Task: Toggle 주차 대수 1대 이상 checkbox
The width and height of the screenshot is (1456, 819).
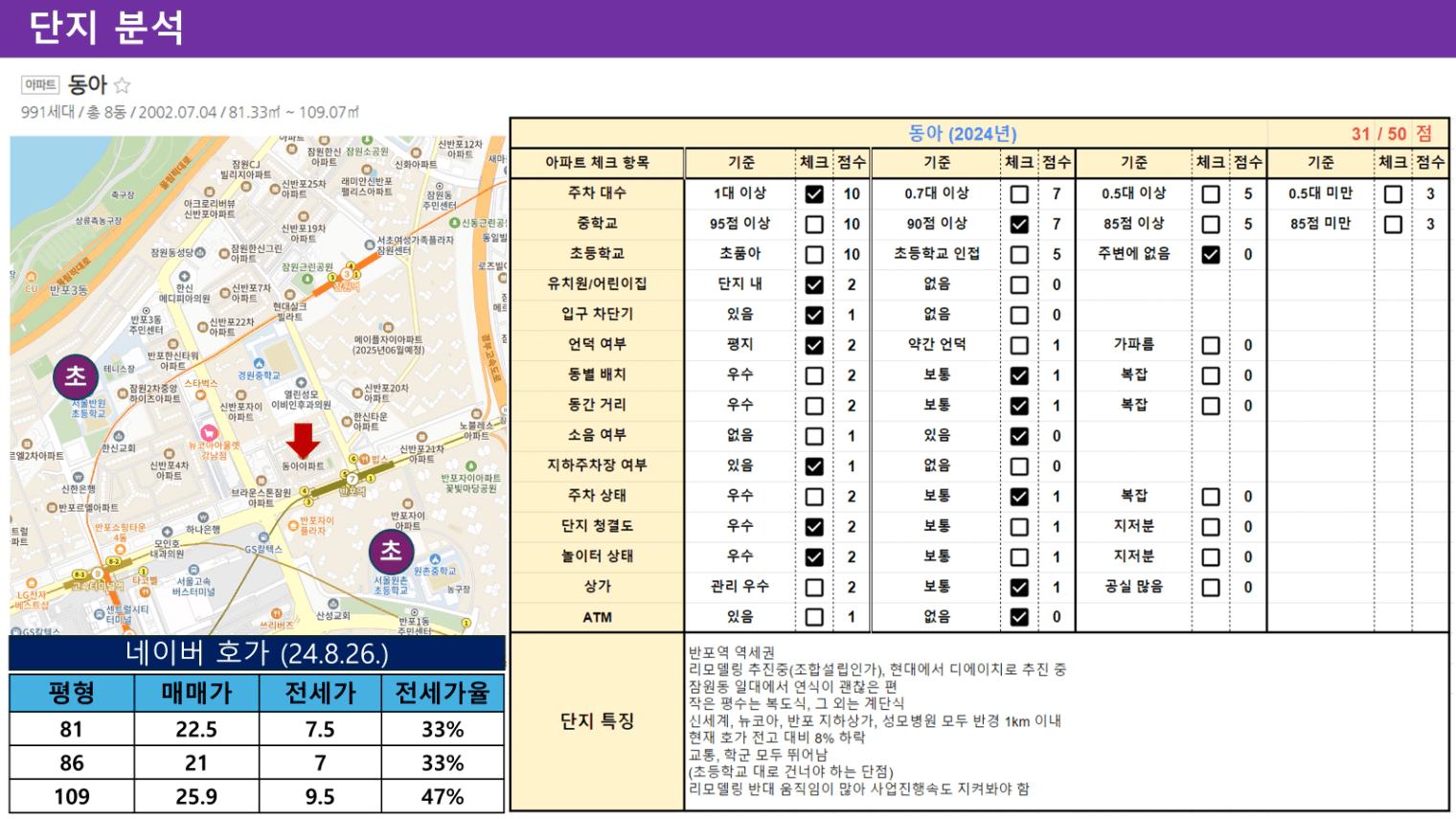Action: [814, 193]
